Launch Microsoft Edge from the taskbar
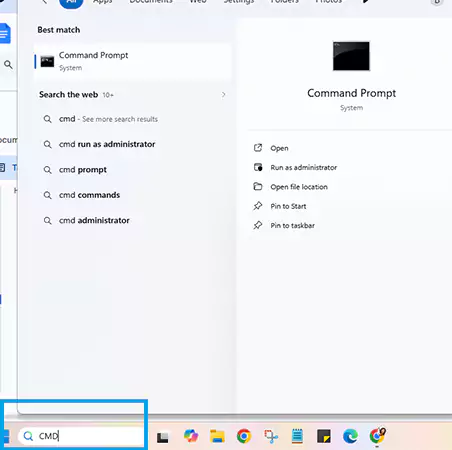The width and height of the screenshot is (452, 450). tap(350, 436)
